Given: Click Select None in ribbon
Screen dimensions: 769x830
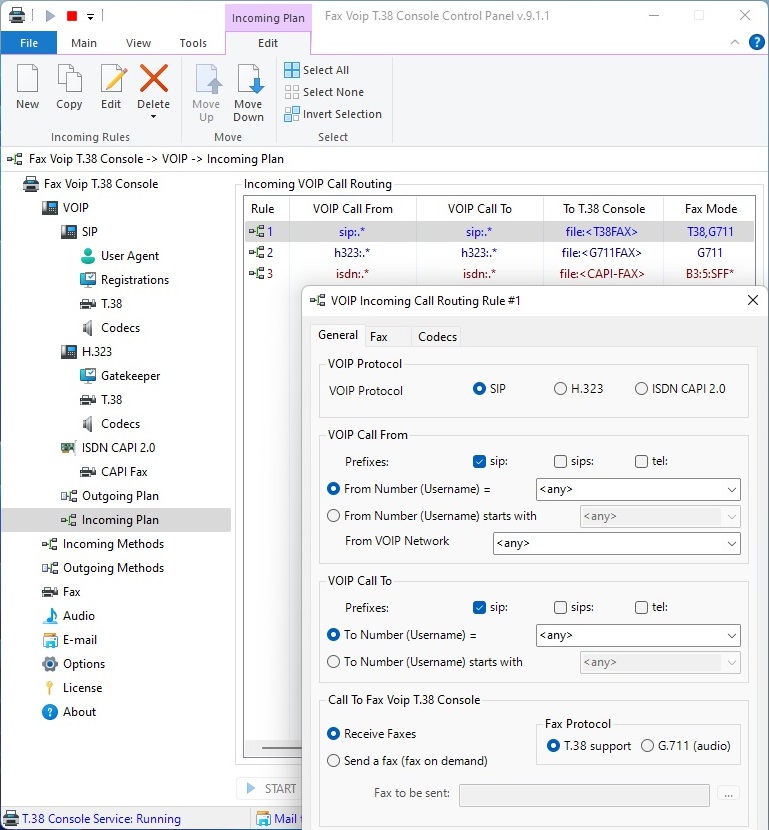Looking at the screenshot, I should [324, 92].
